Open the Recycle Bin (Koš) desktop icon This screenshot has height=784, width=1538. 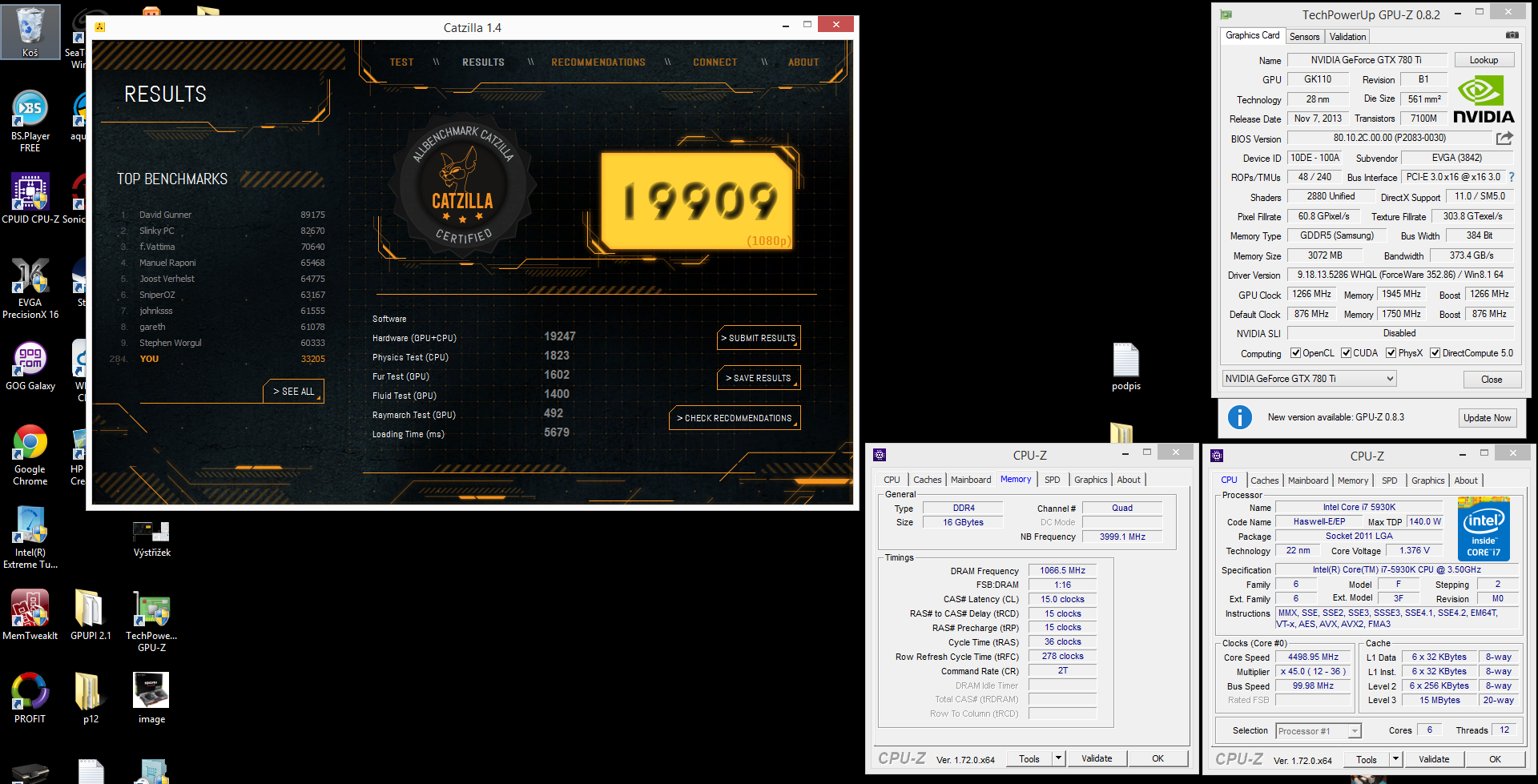click(x=30, y=32)
